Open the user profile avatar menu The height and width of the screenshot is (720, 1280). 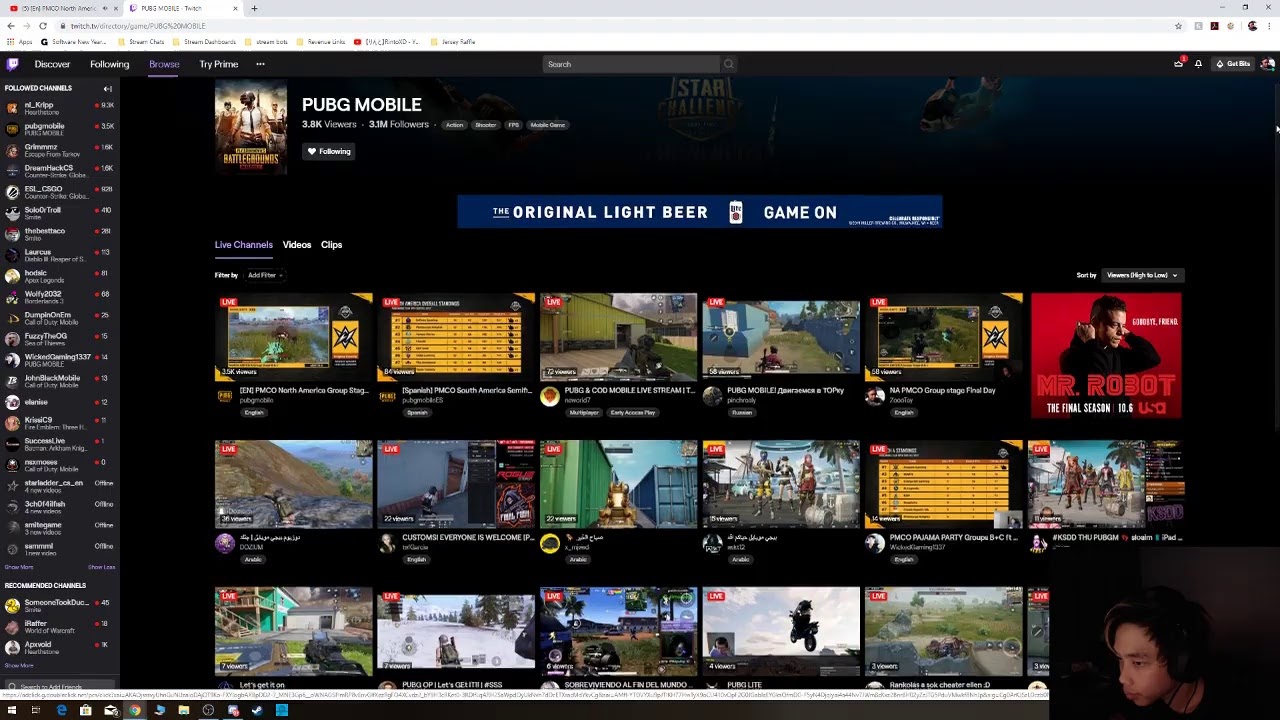1267,64
